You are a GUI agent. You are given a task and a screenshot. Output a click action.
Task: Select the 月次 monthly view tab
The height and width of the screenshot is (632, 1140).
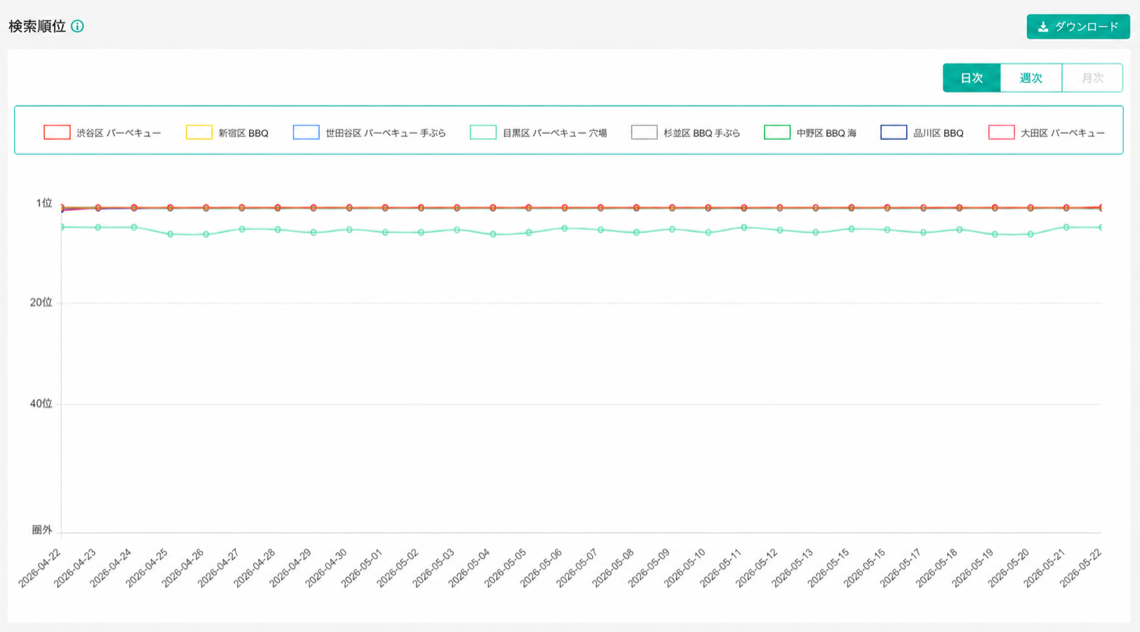click(1092, 78)
